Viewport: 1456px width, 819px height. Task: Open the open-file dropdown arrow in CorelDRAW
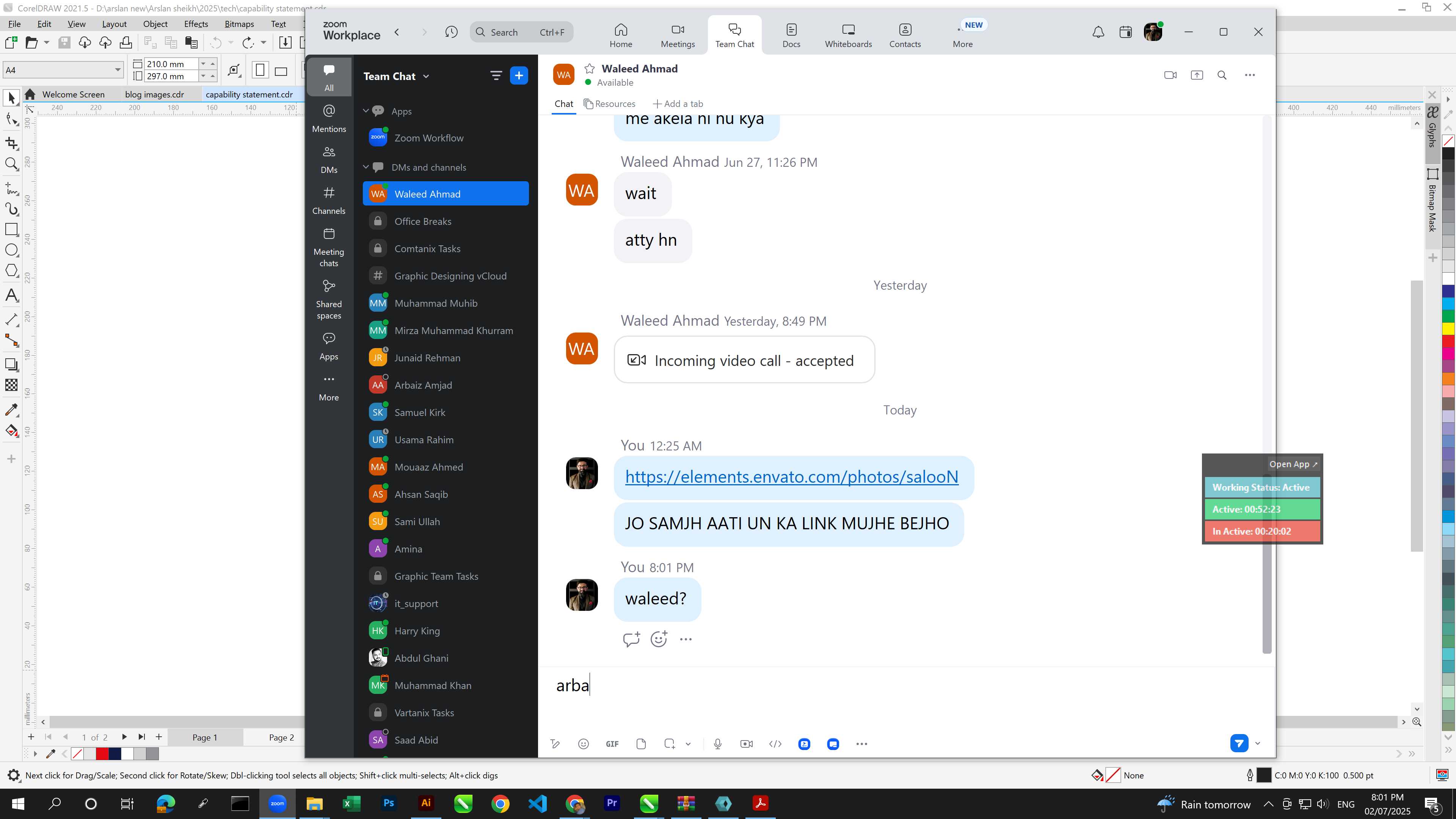click(x=46, y=42)
